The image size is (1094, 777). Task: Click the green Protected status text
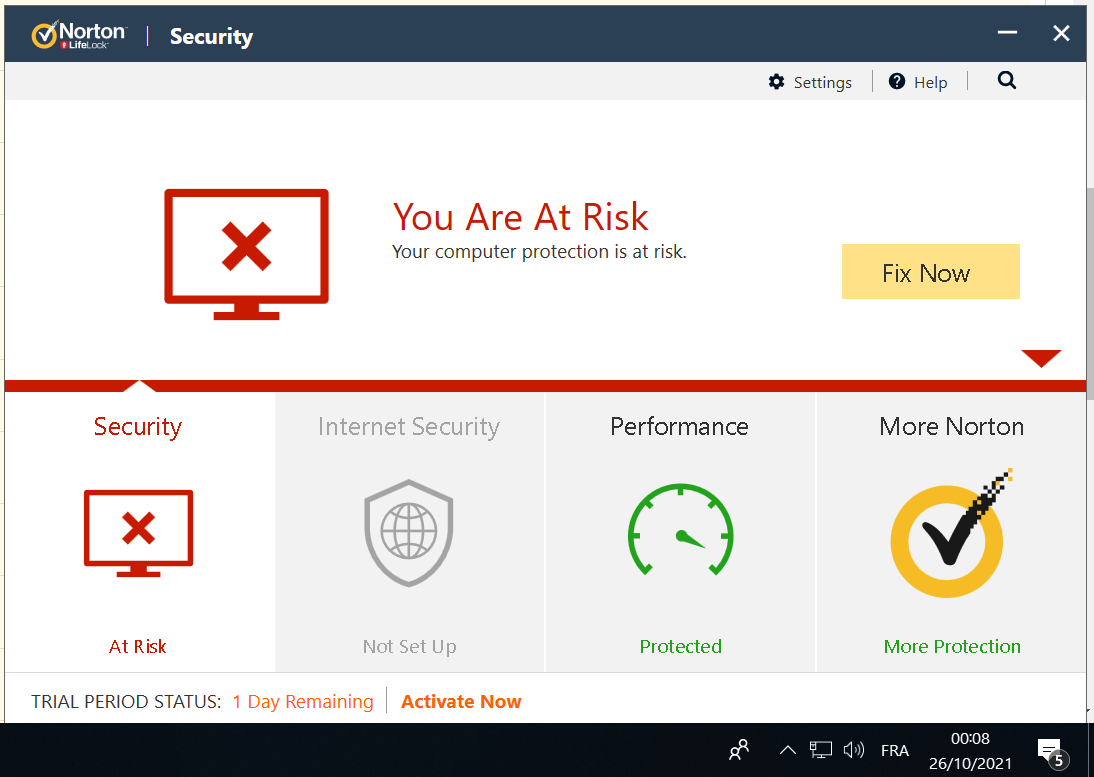pyautogui.click(x=681, y=647)
